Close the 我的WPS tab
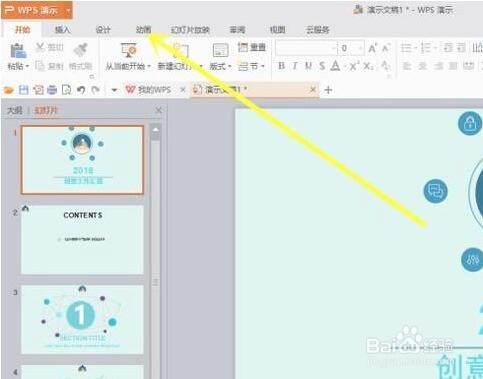Image resolution: width=483 pixels, height=379 pixels. pyautogui.click(x=182, y=90)
